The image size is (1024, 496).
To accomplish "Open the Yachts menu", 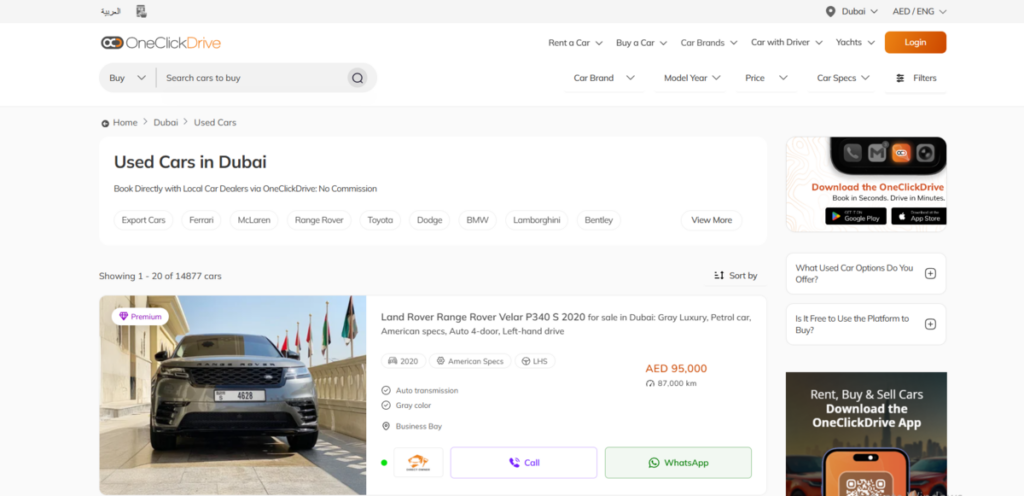I will pyautogui.click(x=856, y=42).
